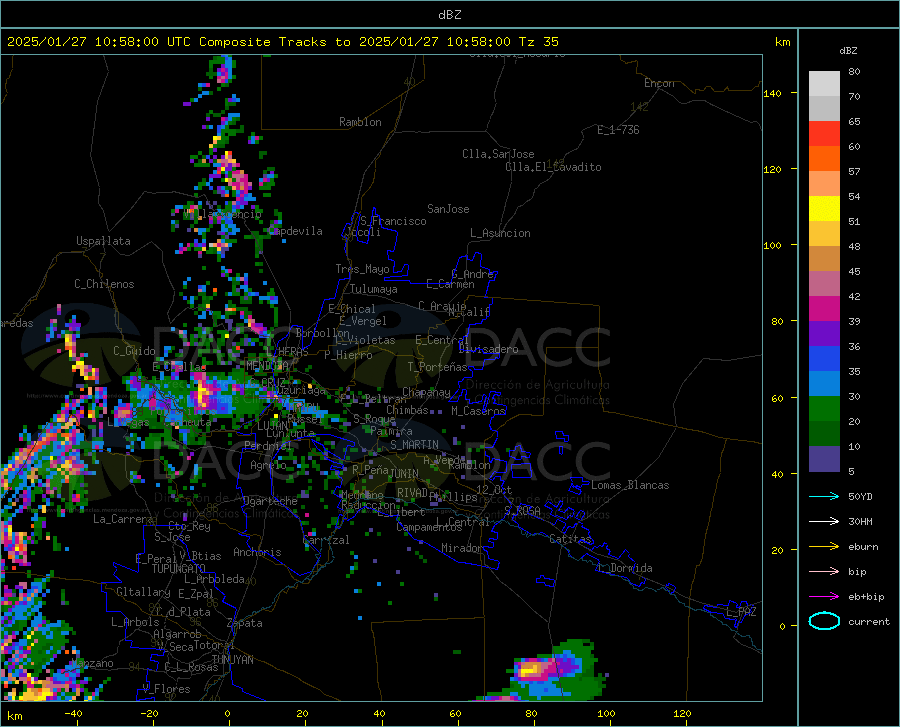Click the Clla.El_Cavadito map label
Viewport: 900px width, 727px height.
pos(553,167)
